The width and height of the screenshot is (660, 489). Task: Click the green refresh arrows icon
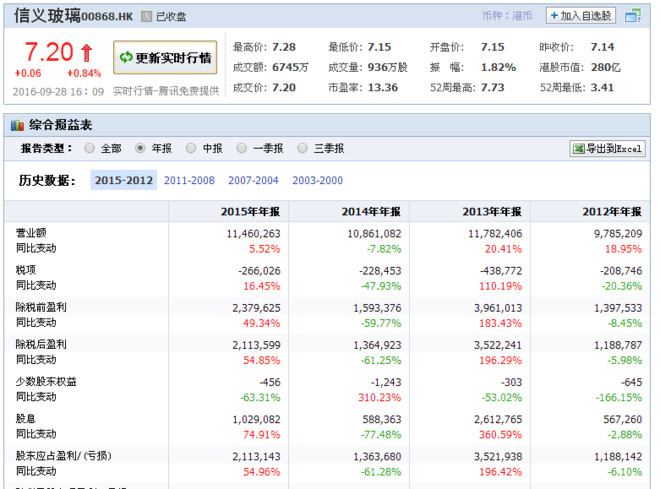tap(126, 57)
